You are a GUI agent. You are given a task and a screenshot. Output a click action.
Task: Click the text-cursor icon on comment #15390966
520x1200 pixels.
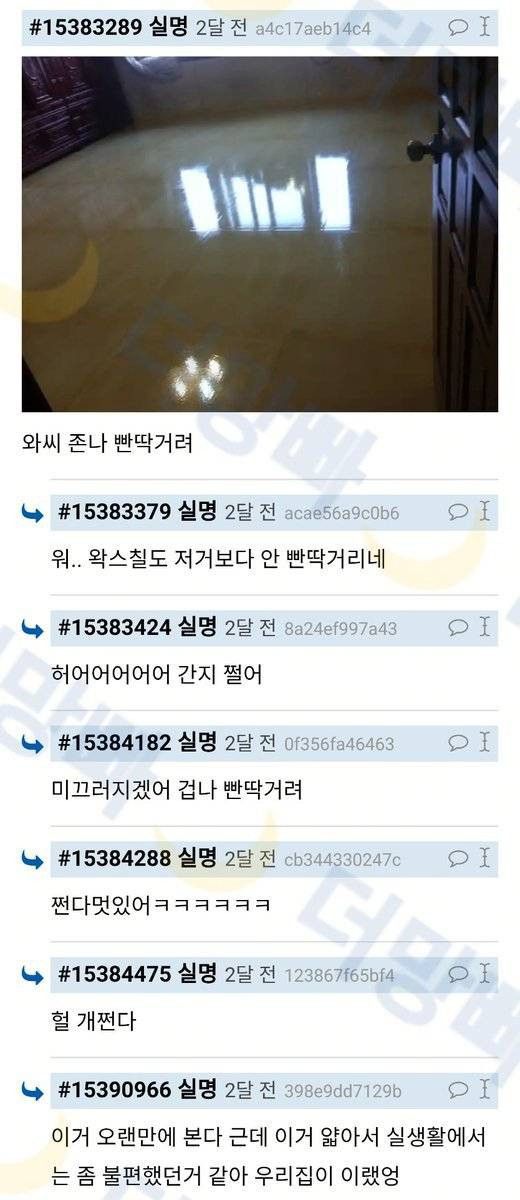[485, 1089]
